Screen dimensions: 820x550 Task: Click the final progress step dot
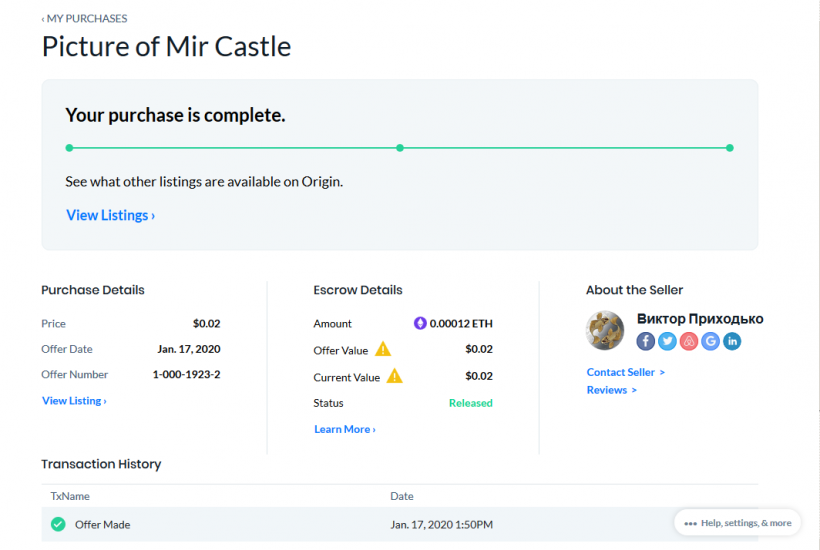tap(730, 148)
